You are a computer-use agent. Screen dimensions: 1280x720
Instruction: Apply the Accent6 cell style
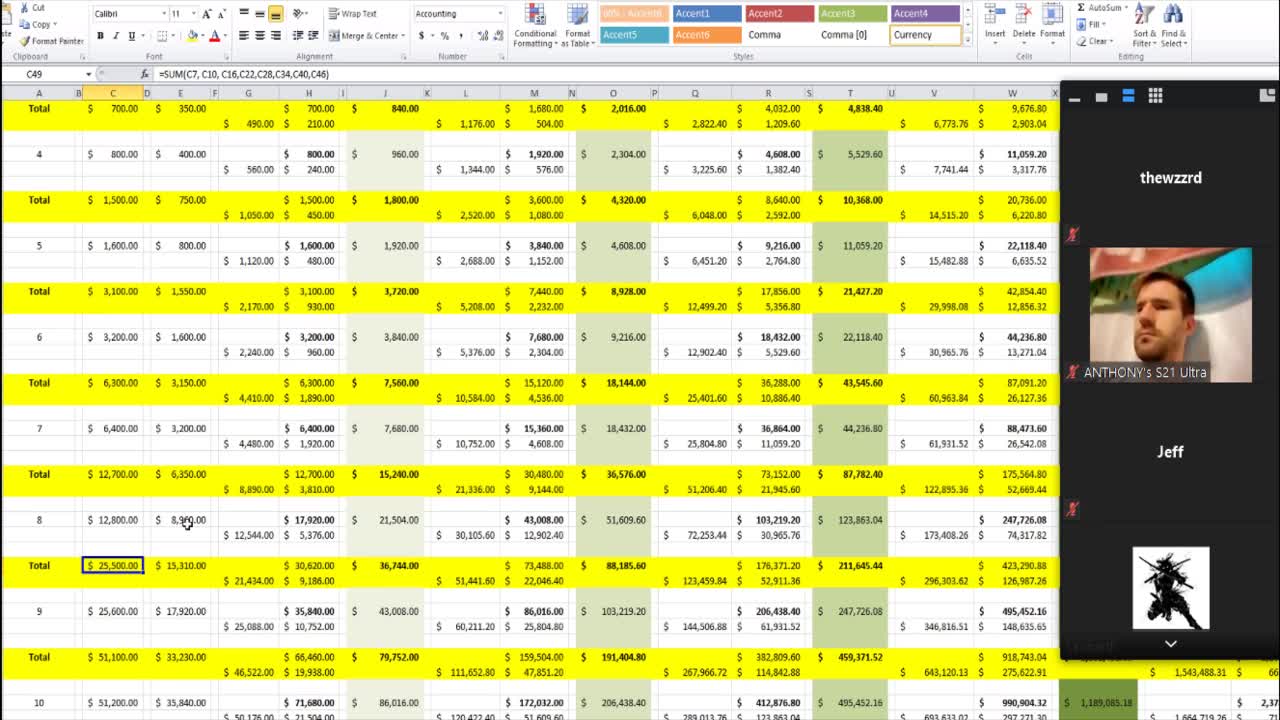coord(706,34)
